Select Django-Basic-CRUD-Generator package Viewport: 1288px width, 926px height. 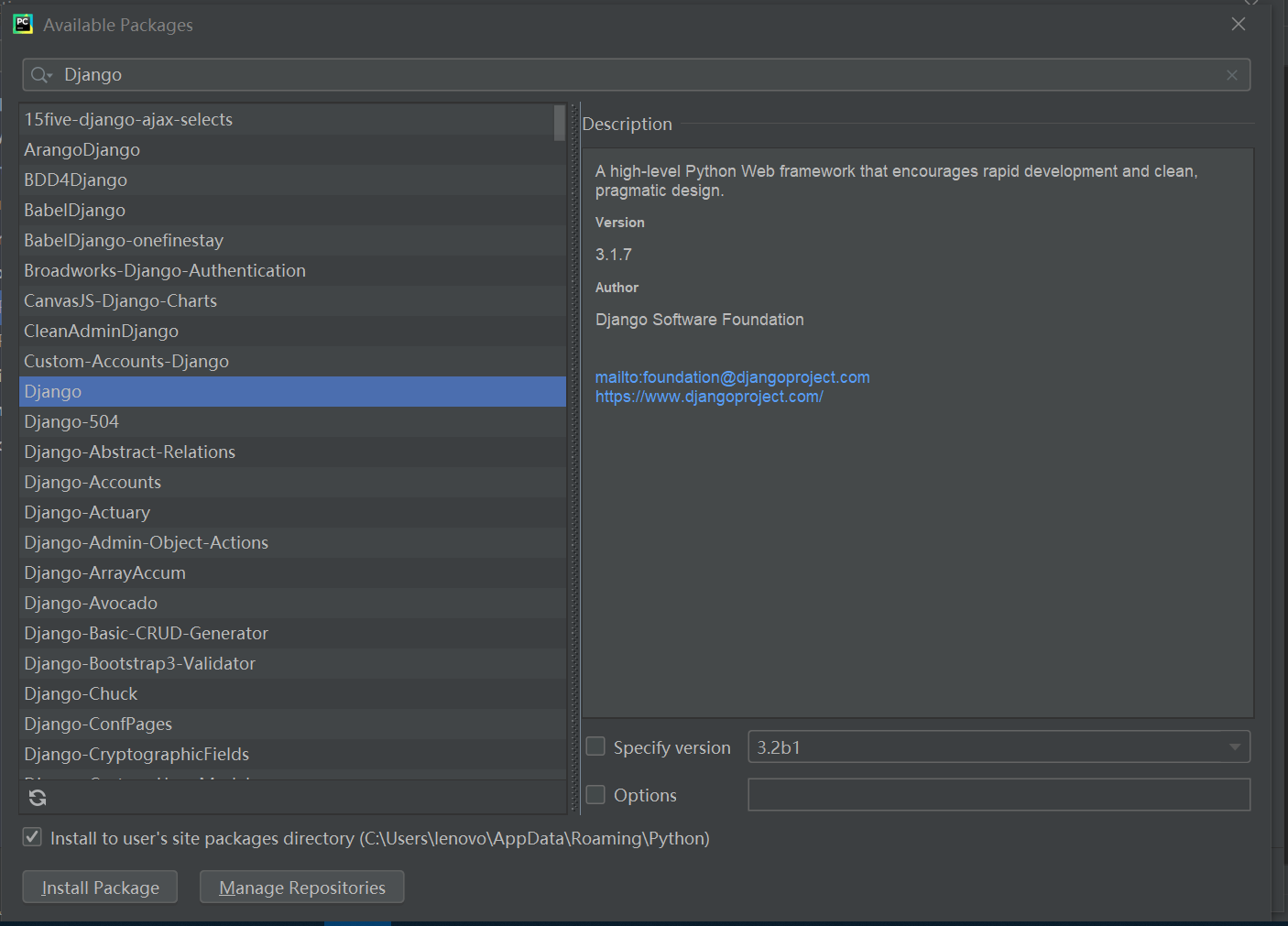tap(292, 633)
